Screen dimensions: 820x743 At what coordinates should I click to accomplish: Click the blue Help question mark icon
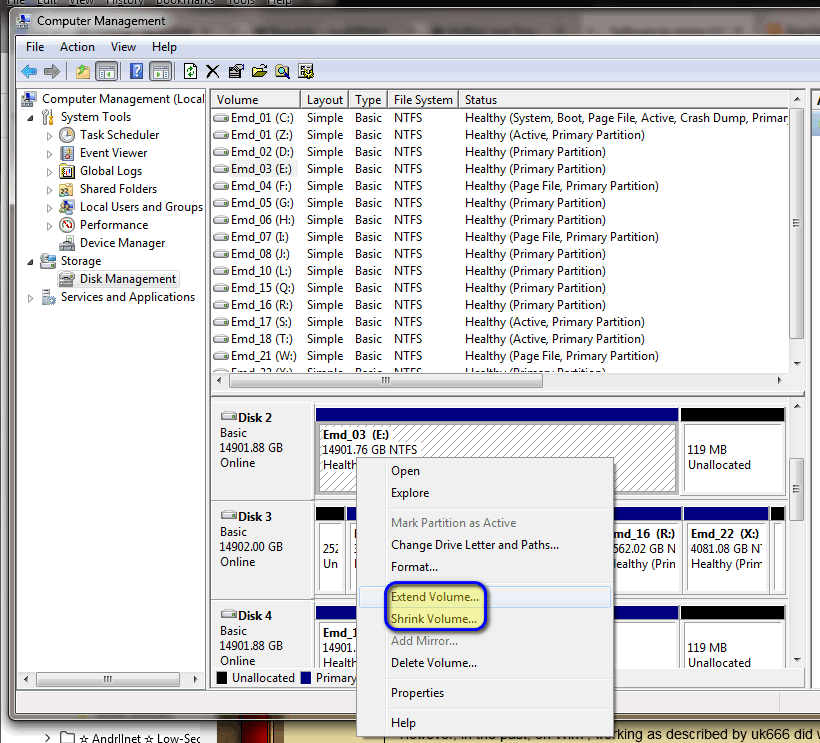coord(136,71)
